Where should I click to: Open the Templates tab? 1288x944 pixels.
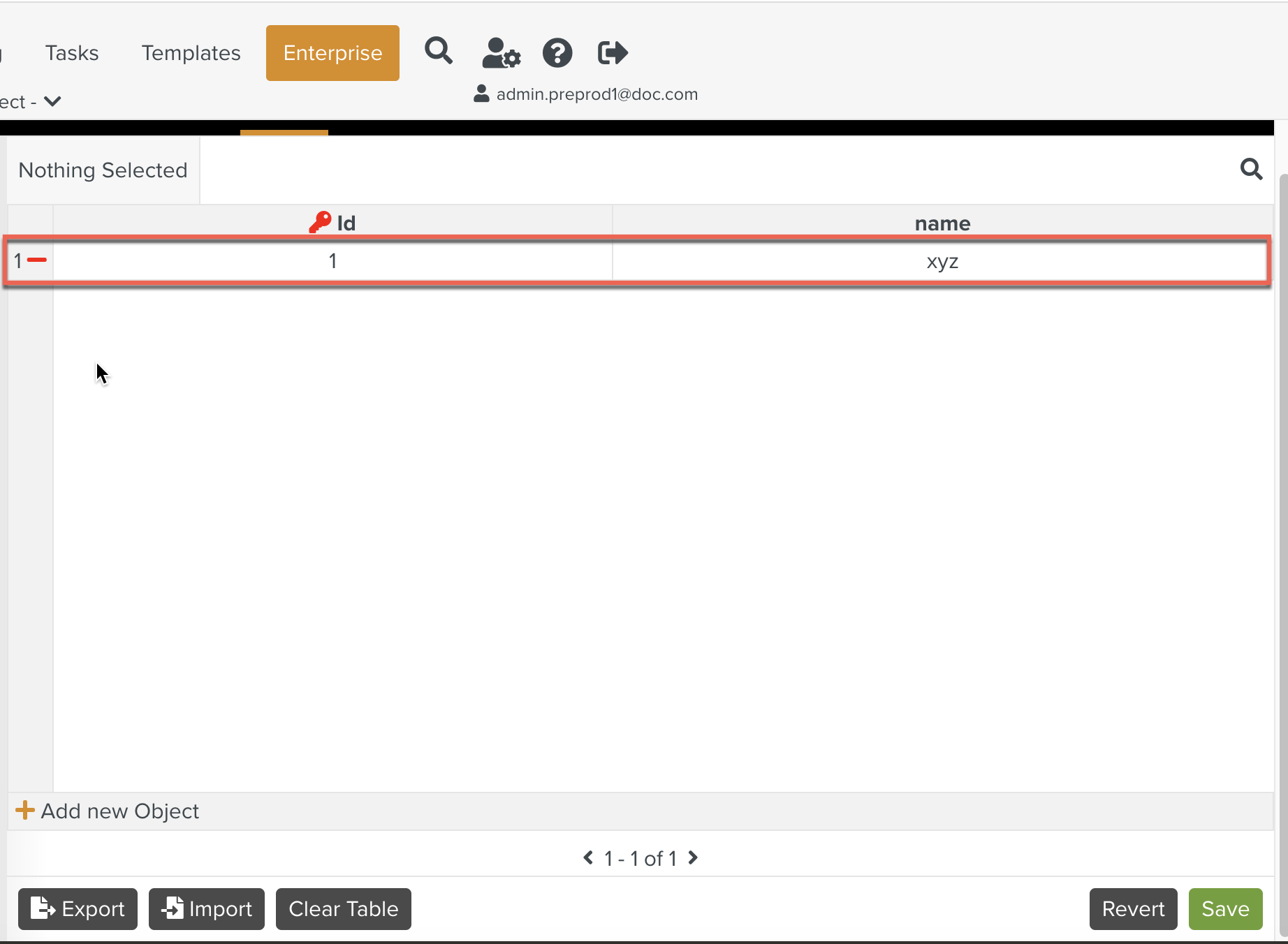coord(191,53)
